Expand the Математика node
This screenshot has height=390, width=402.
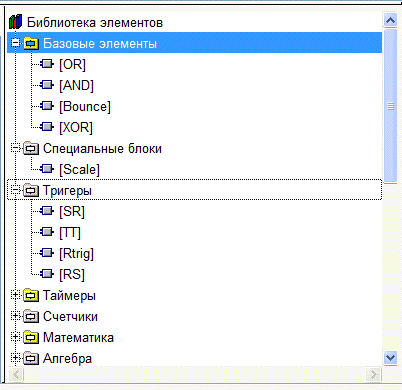(x=15, y=337)
